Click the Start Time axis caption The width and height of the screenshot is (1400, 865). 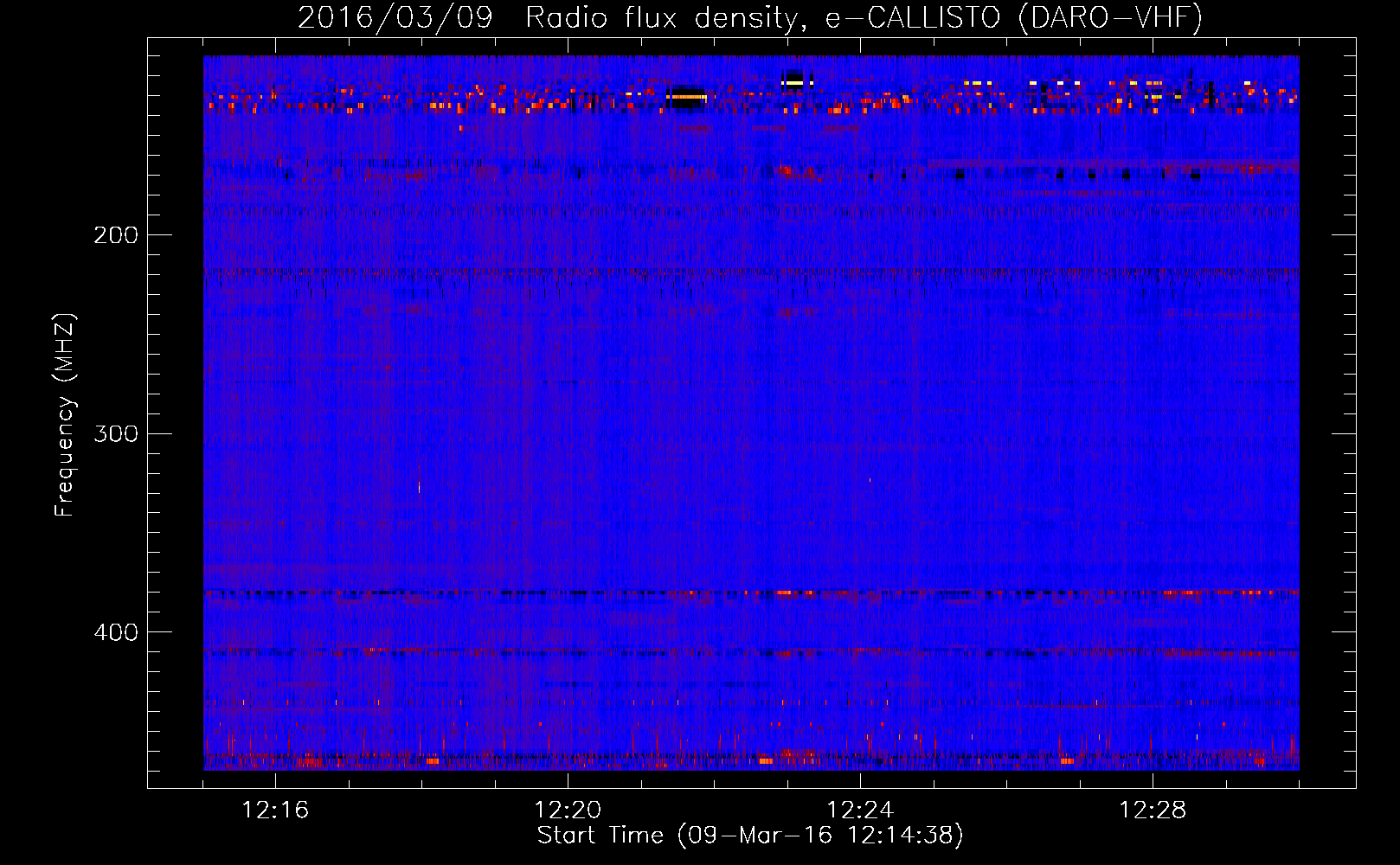(x=750, y=836)
